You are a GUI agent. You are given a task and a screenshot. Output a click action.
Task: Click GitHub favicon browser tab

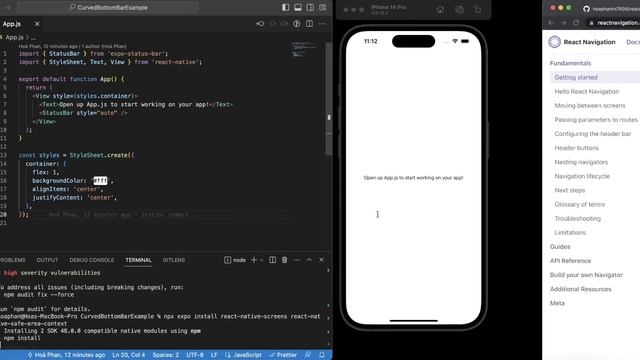[586, 9]
